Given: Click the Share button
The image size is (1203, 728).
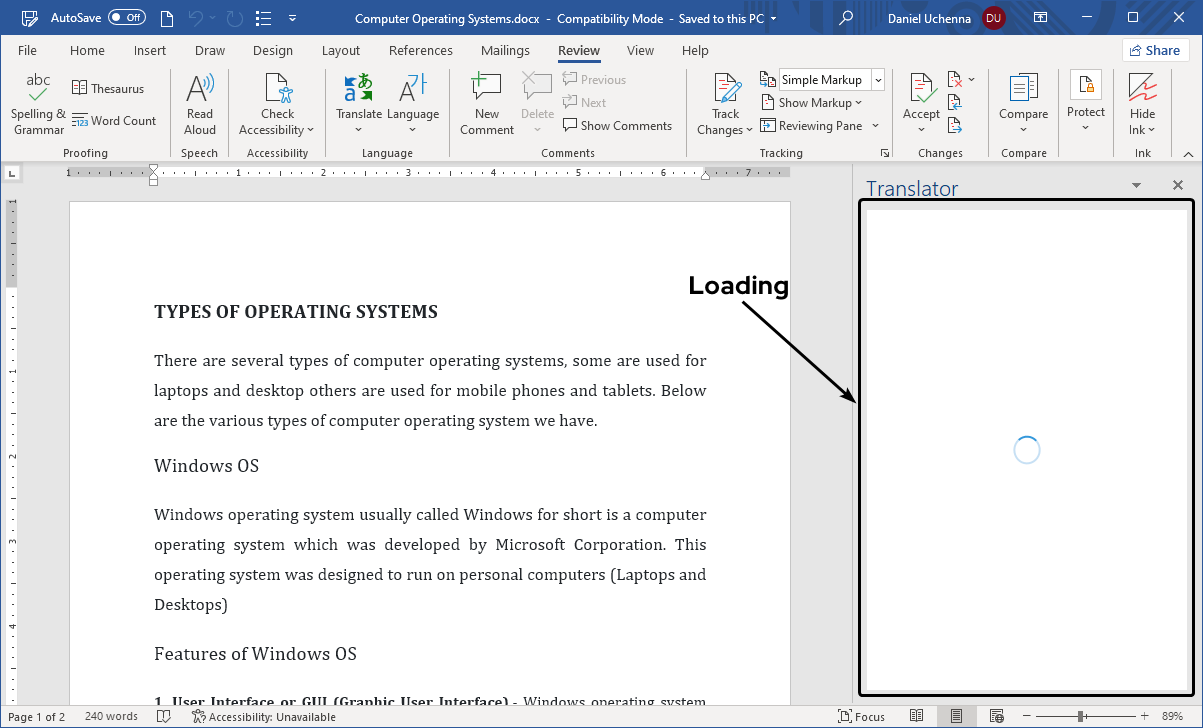Looking at the screenshot, I should [x=1155, y=51].
